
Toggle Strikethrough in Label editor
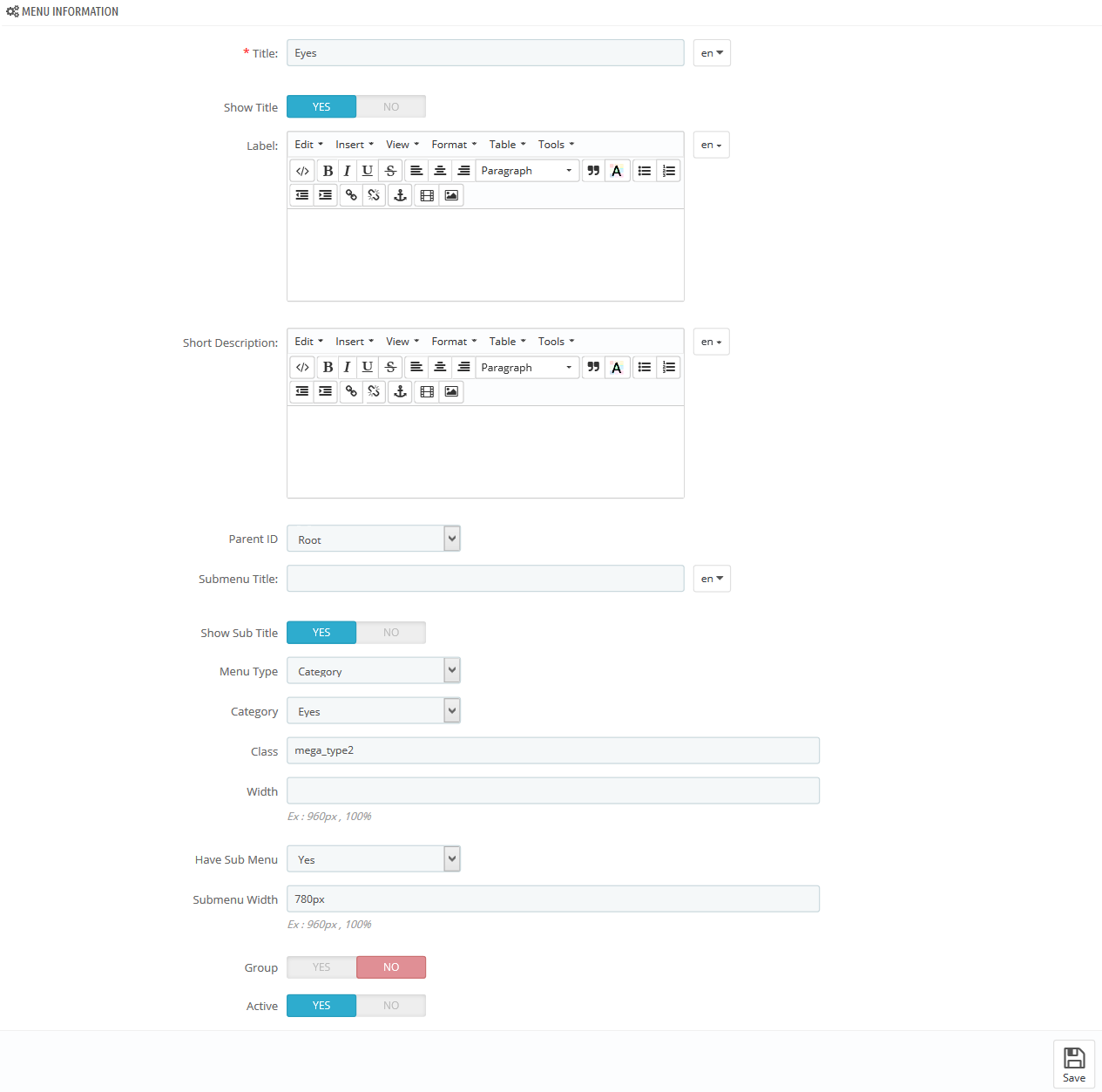(390, 171)
